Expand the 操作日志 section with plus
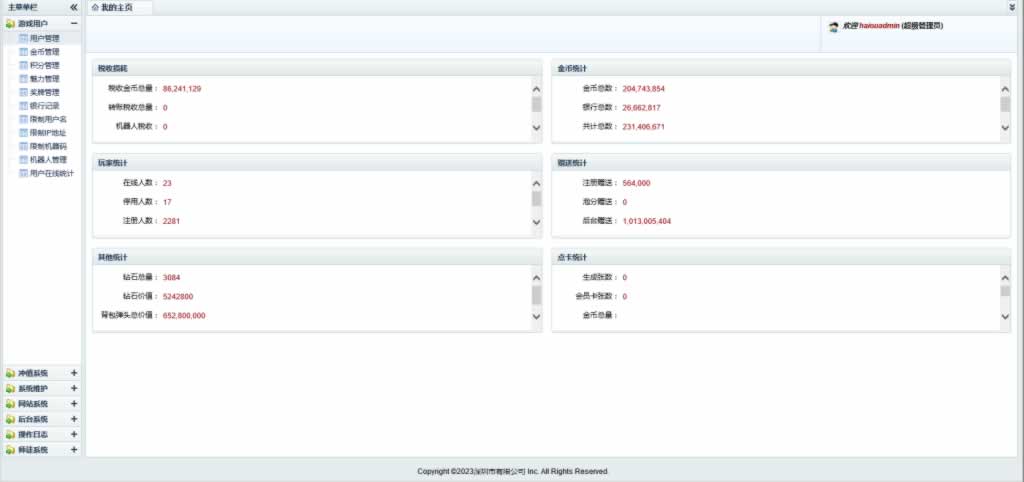 point(74,435)
